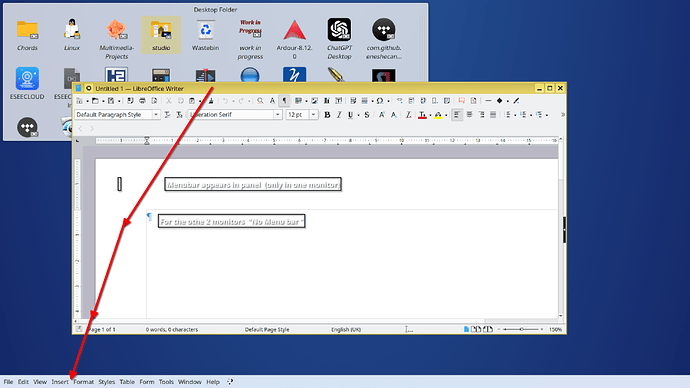Click English (UK) language in status bar

point(346,329)
